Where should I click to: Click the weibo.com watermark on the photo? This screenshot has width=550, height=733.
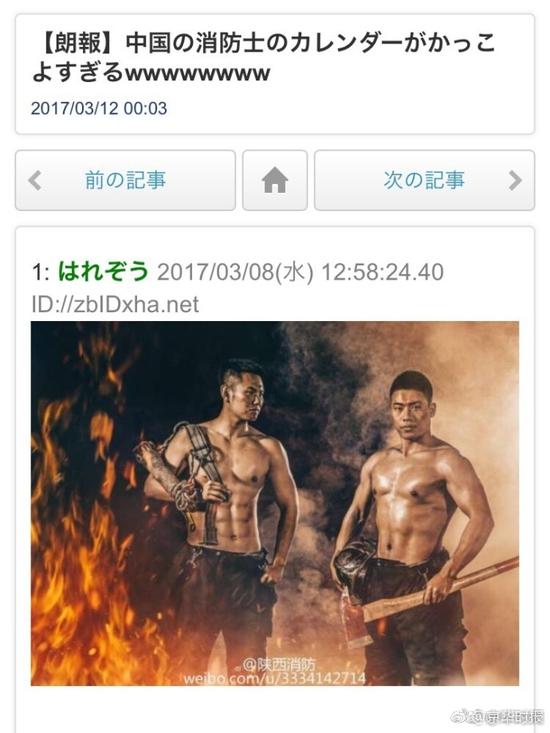(x=275, y=677)
